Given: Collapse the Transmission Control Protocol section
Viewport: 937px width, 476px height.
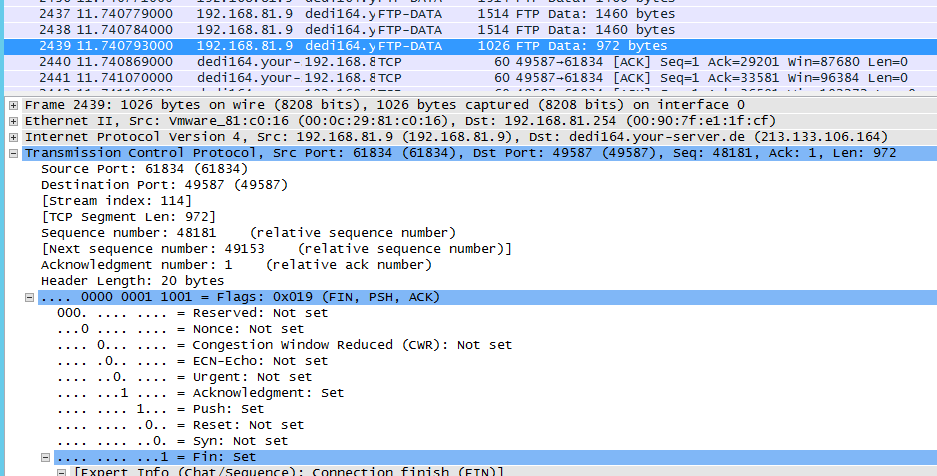Looking at the screenshot, I should click(13, 153).
